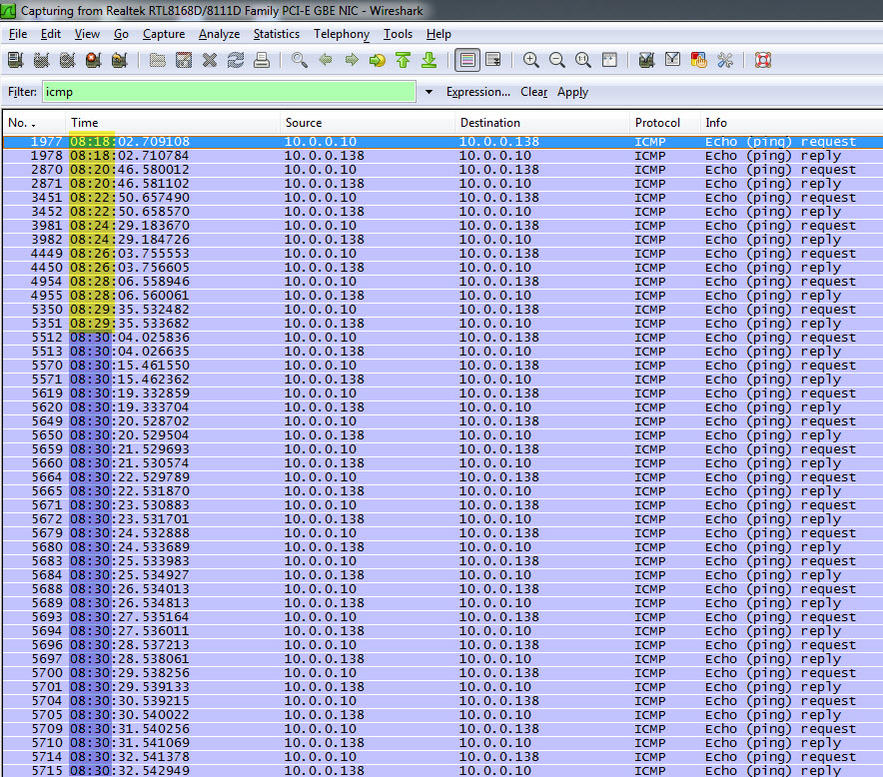
Task: Open preferences tools icon
Action: click(x=725, y=60)
